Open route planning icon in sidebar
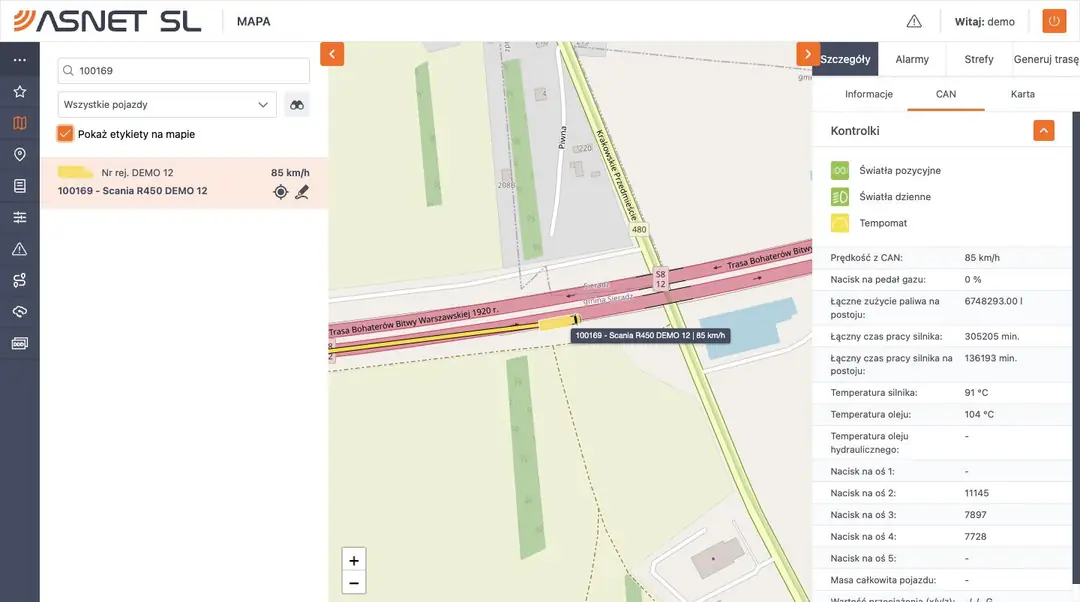1080x602 pixels. tap(19, 280)
